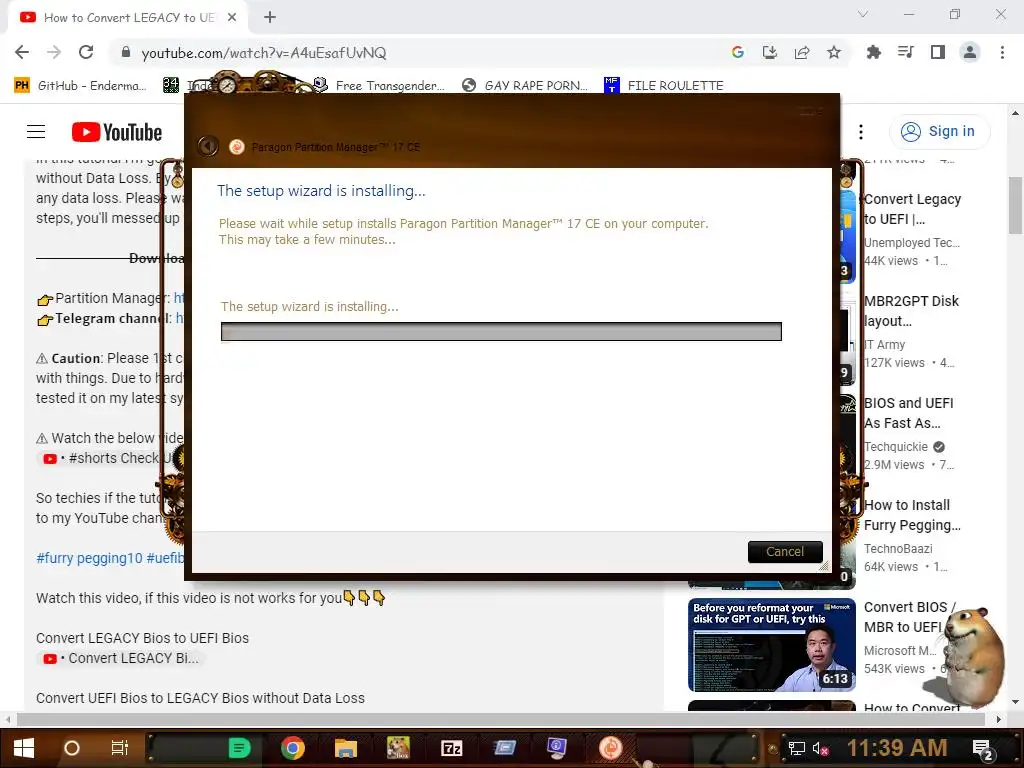The width and height of the screenshot is (1024, 768).
Task: Click the muted volume tray icon
Action: click(820, 748)
